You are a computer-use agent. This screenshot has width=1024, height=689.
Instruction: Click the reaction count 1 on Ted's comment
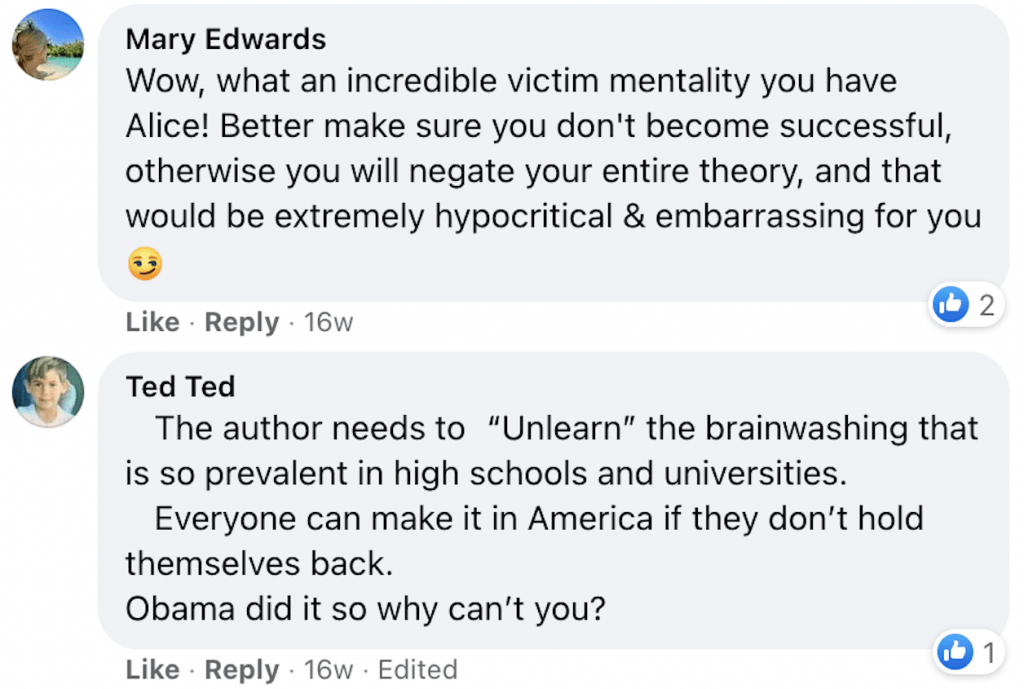988,652
